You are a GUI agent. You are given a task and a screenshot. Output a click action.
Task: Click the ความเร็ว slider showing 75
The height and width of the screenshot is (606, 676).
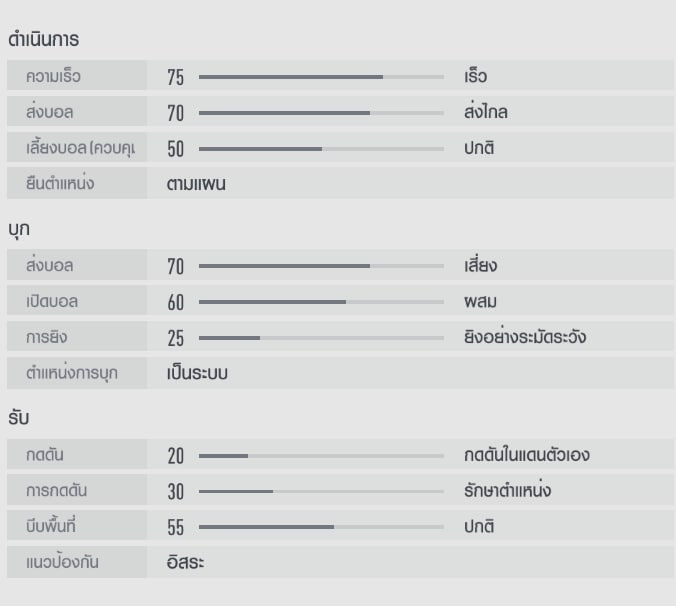pos(321,77)
